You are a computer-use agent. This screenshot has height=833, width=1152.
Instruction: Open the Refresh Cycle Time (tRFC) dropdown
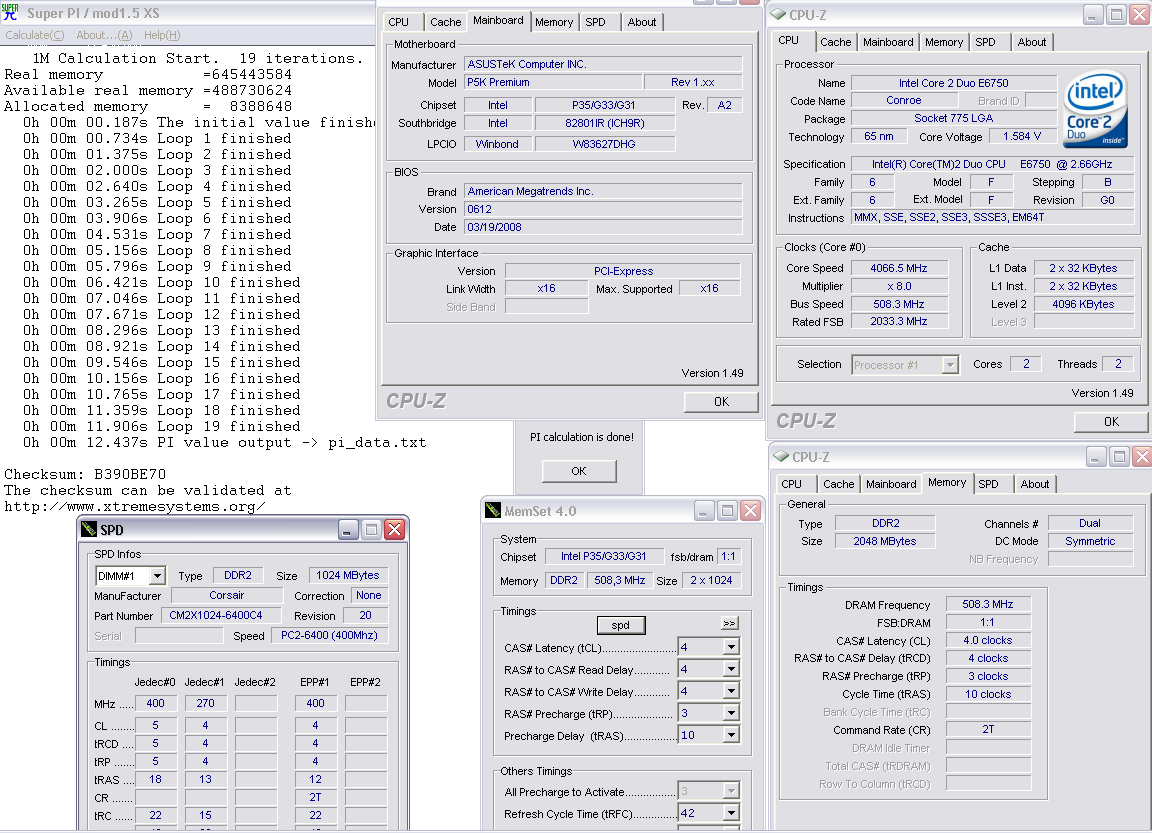click(x=731, y=813)
